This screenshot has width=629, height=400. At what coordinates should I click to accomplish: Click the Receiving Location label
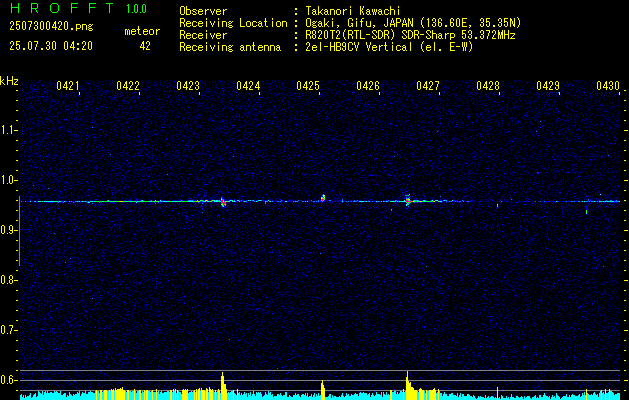tap(233, 23)
